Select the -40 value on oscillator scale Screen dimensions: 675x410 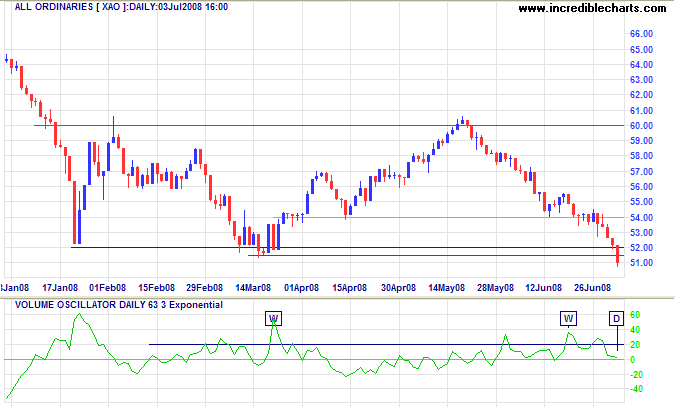pos(636,389)
